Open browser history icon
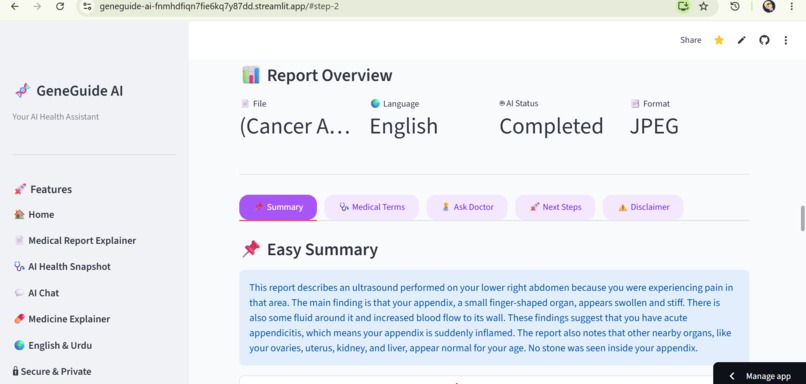This screenshot has height=384, width=806. tap(735, 7)
